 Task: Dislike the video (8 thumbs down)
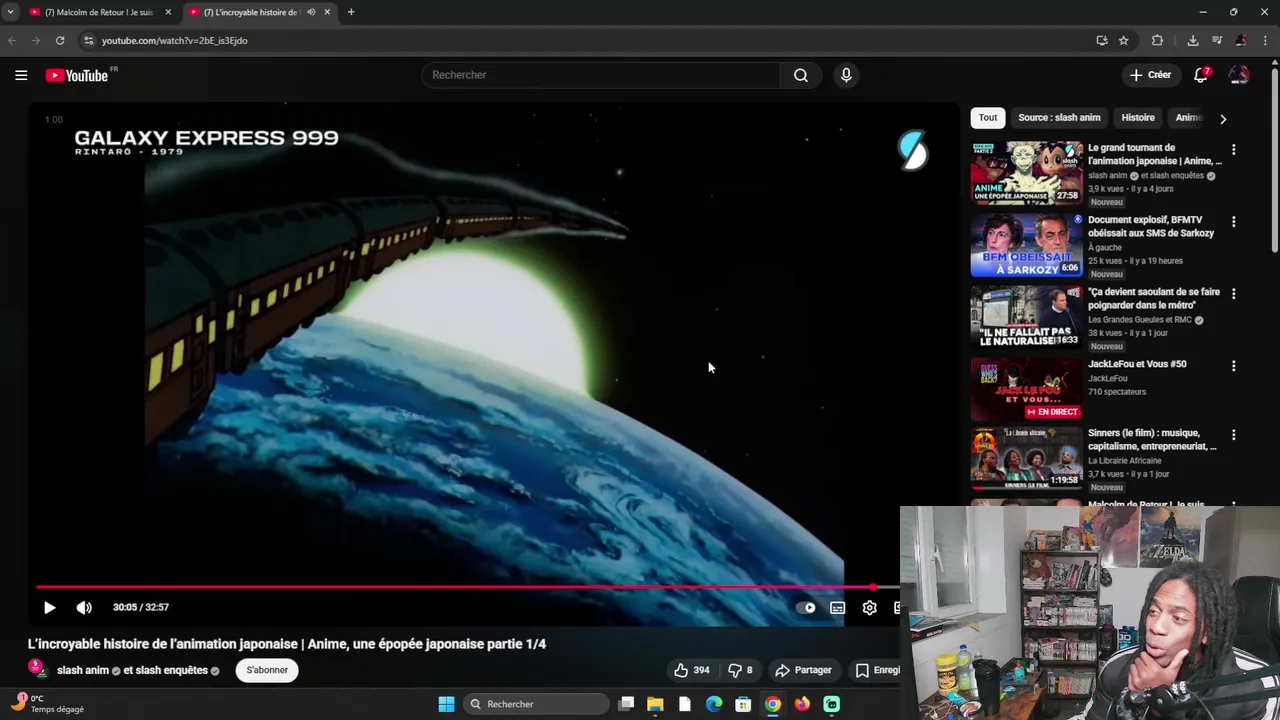(740, 670)
